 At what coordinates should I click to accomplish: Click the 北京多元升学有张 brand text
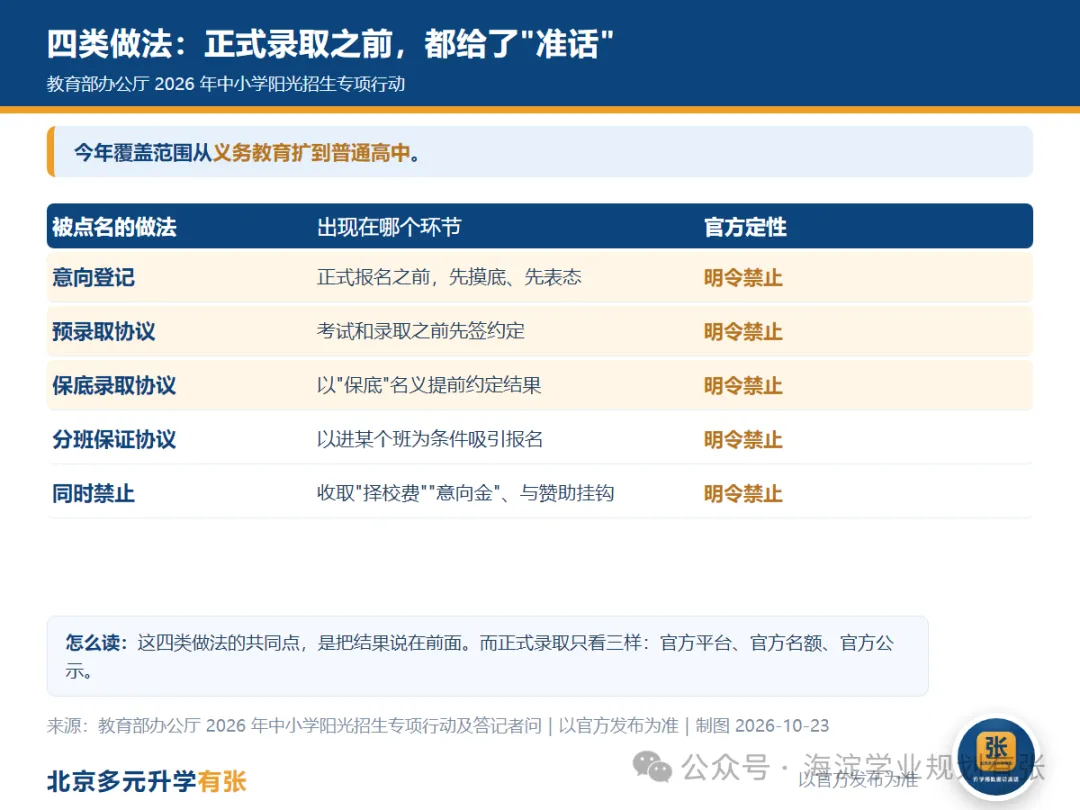(x=147, y=781)
